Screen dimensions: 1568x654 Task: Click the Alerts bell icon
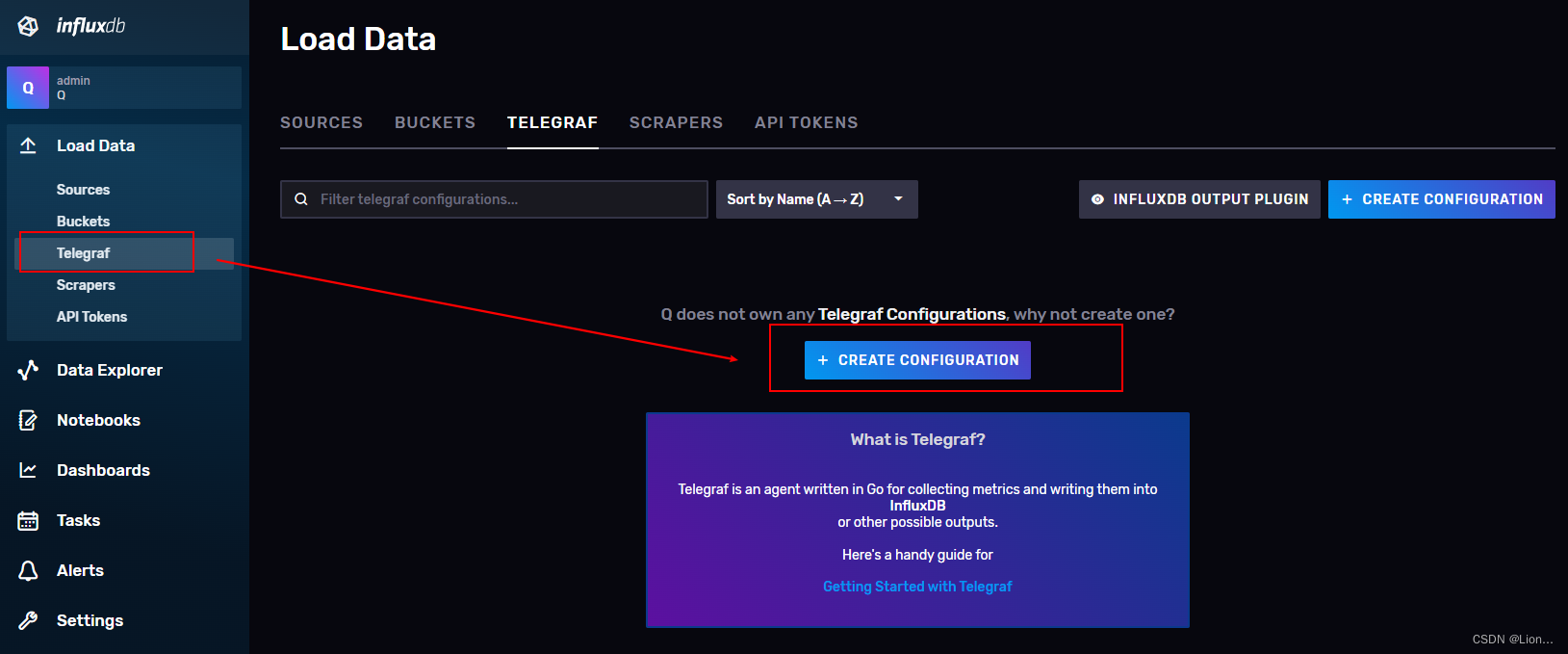(28, 570)
